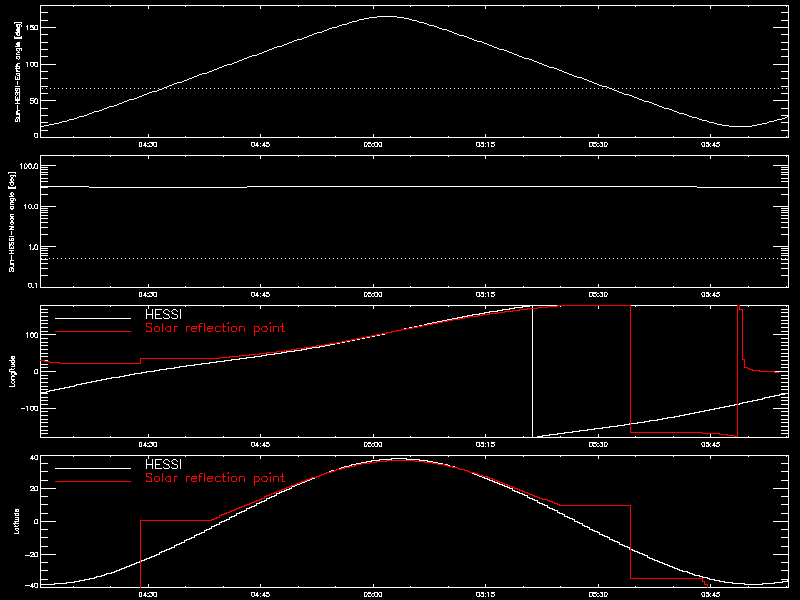The height and width of the screenshot is (600, 800).
Task: Click '04:30' time label under Latitude plot
Action: tap(148, 594)
